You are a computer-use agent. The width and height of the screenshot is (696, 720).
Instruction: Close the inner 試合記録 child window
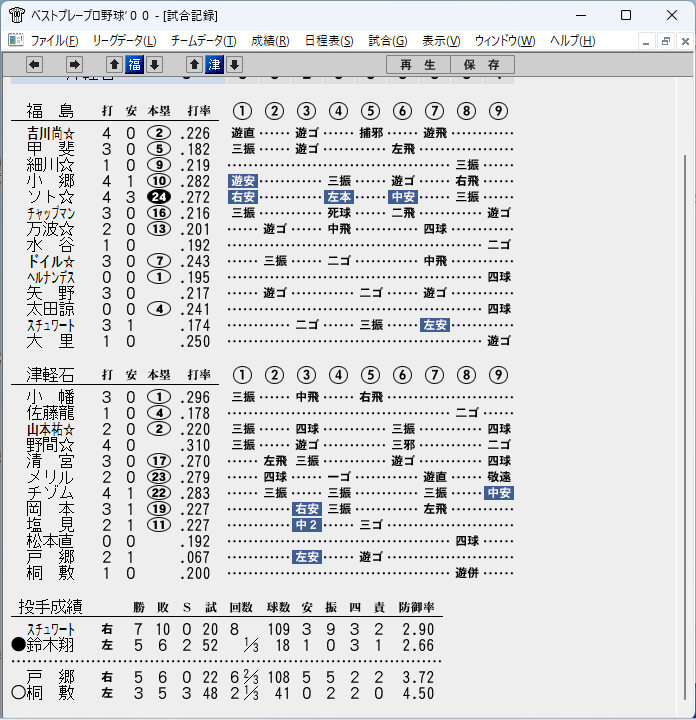685,42
